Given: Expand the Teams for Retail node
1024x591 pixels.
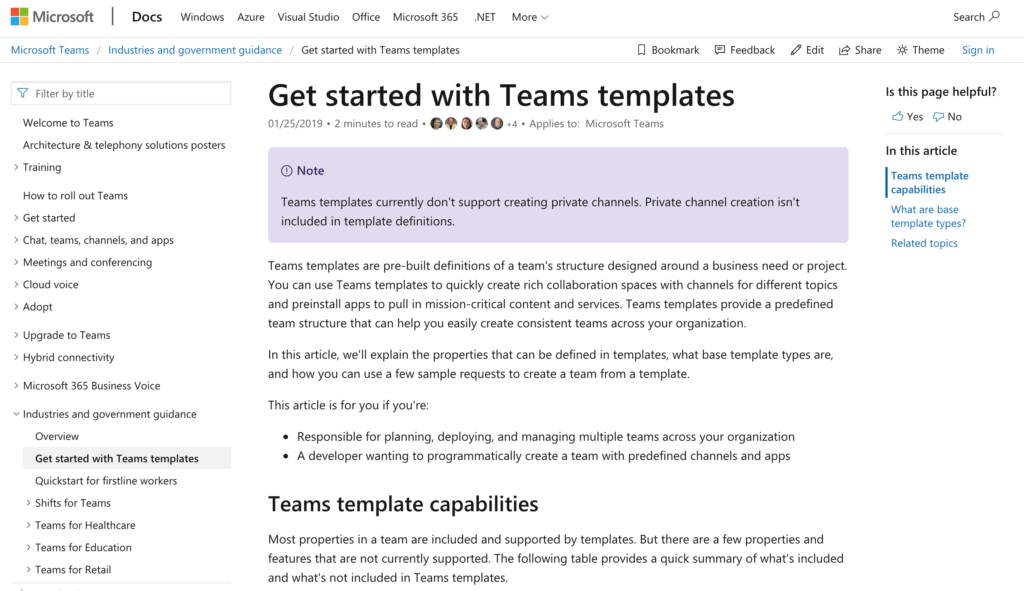Looking at the screenshot, I should (x=28, y=569).
